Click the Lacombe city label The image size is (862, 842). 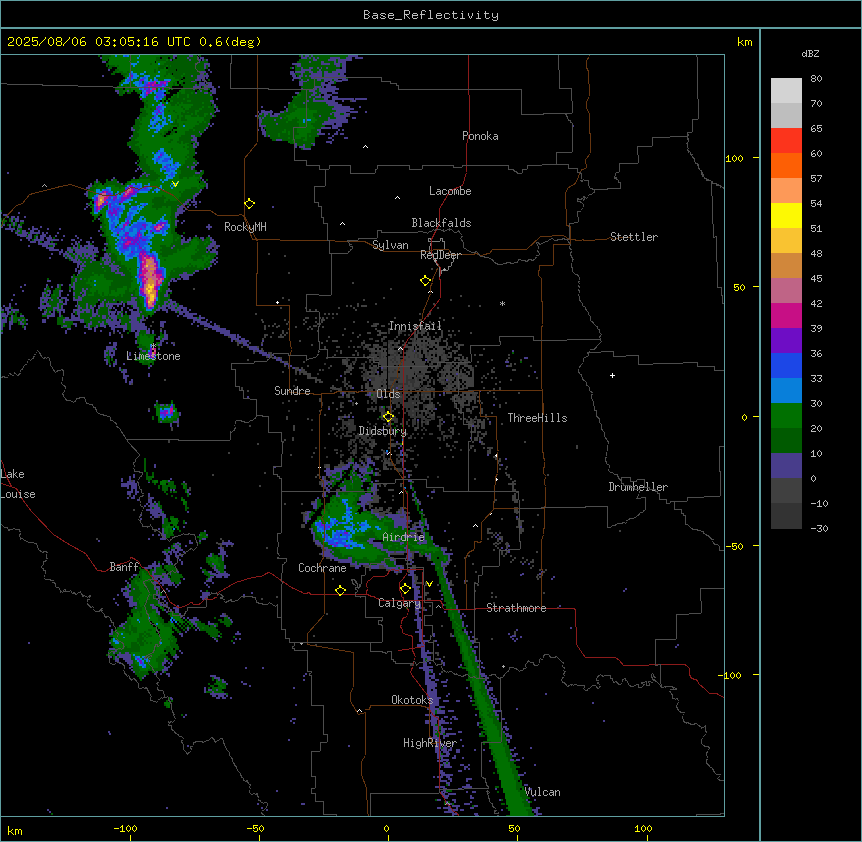[x=450, y=191]
